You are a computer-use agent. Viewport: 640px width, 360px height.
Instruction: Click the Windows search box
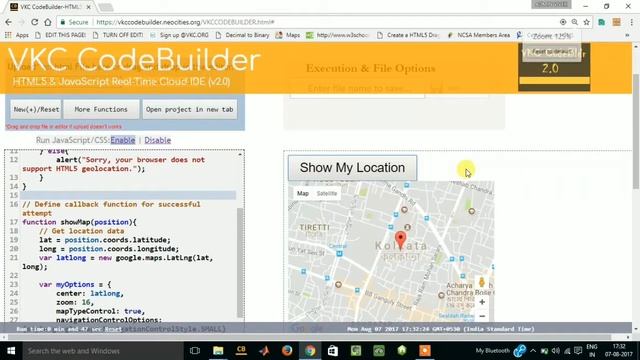pyautogui.click(x=102, y=351)
